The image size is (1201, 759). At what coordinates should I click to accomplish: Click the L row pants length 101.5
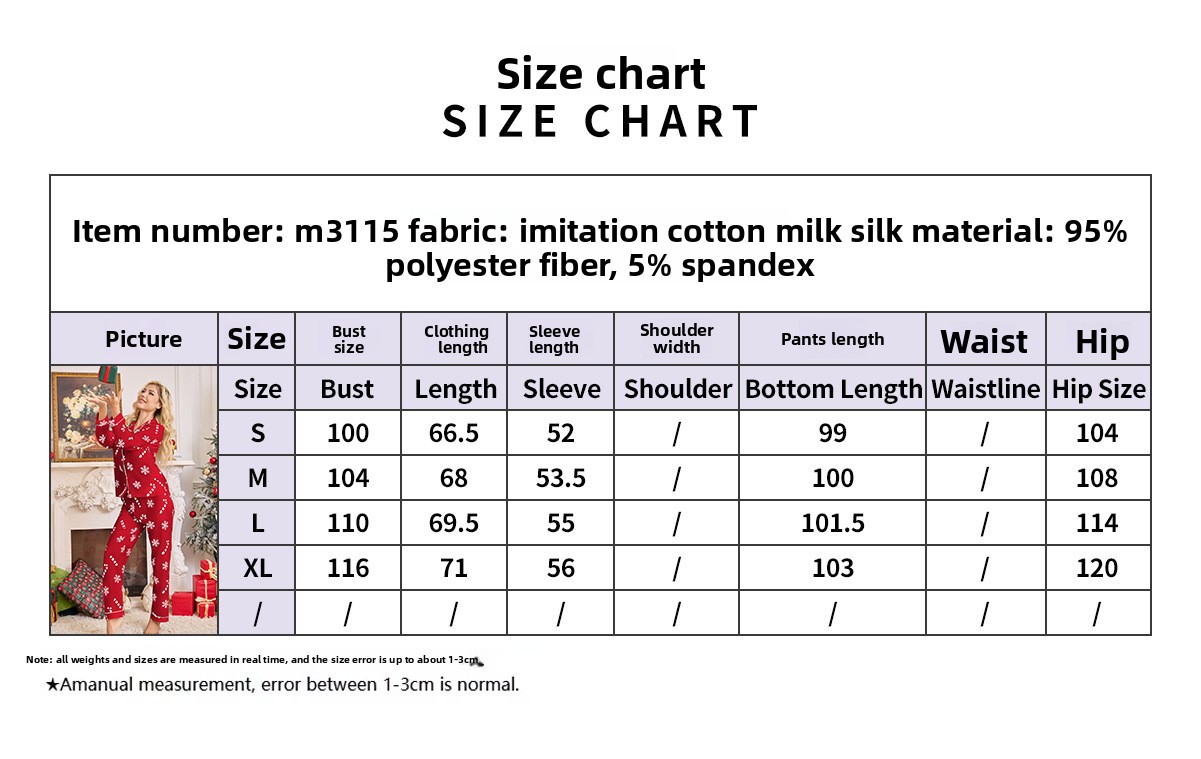click(832, 523)
